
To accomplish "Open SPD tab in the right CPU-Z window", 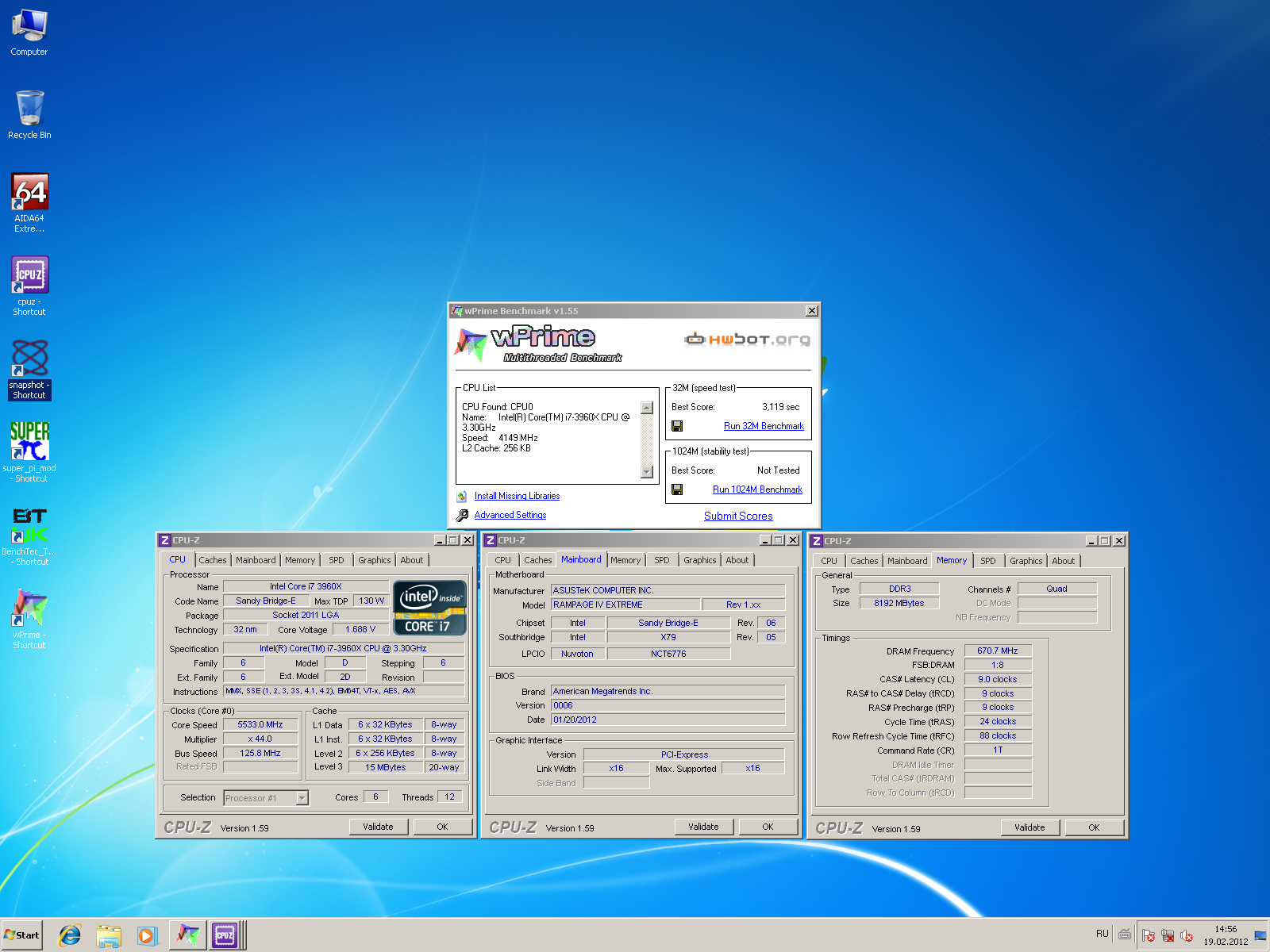I will tap(987, 561).
